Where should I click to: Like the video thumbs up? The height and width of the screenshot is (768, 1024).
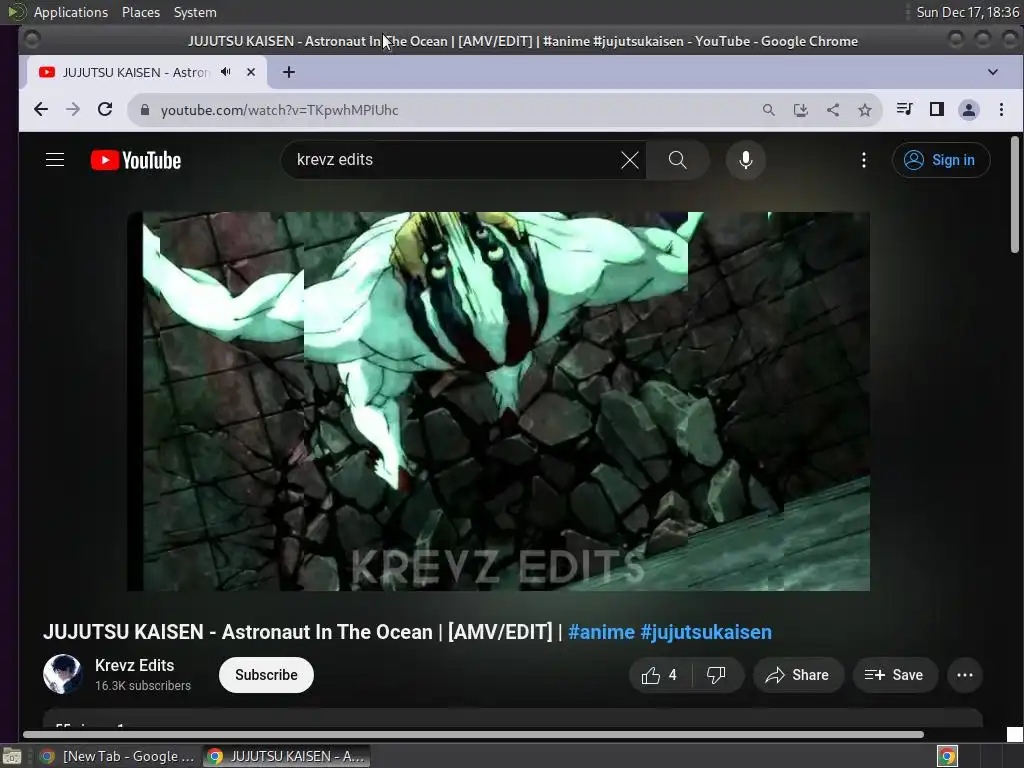pos(658,675)
